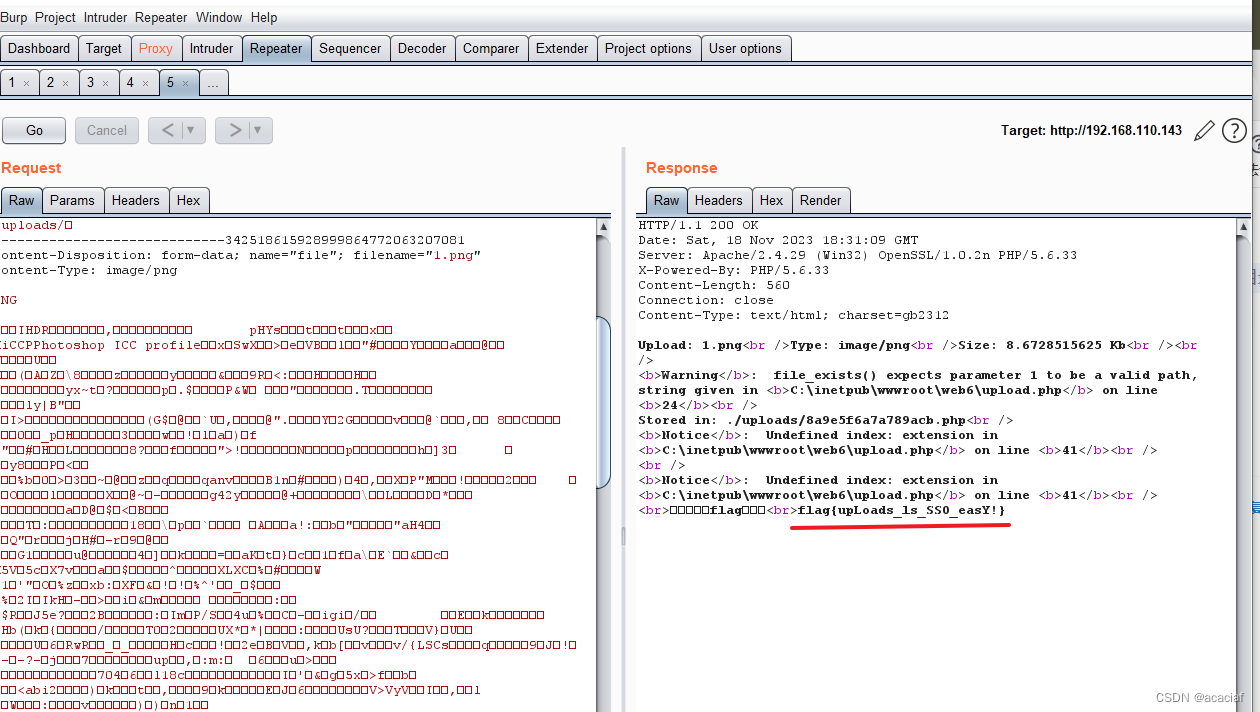Image resolution: width=1260 pixels, height=712 pixels.
Task: Expand the back history dropdown arrow
Action: click(192, 130)
